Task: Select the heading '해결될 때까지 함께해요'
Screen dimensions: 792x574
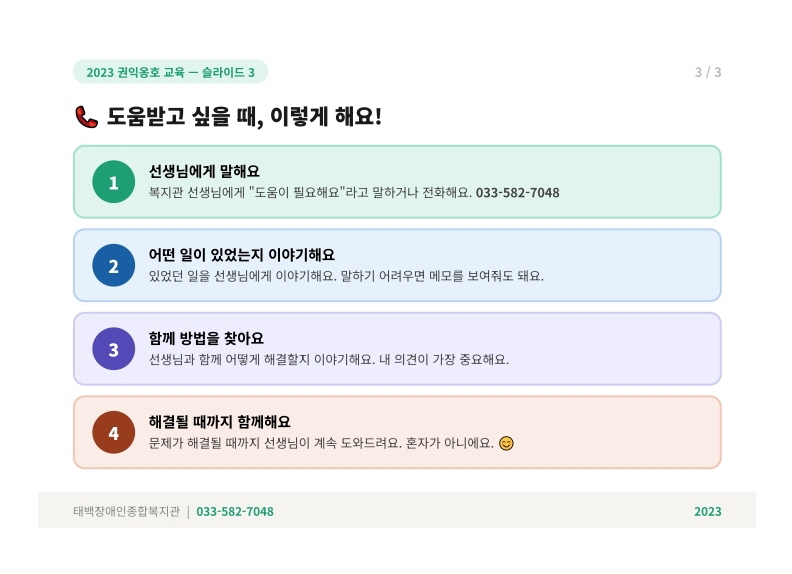Action: click(219, 422)
